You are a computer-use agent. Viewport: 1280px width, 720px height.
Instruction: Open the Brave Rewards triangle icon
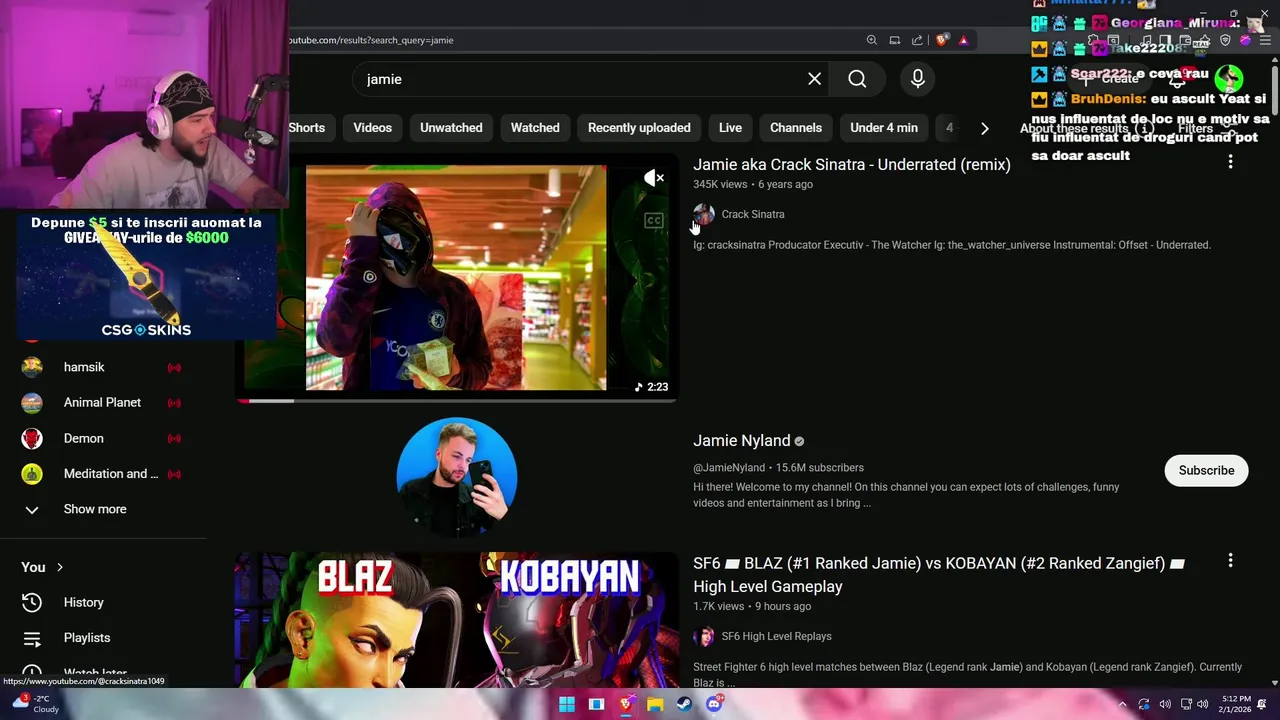pos(963,40)
